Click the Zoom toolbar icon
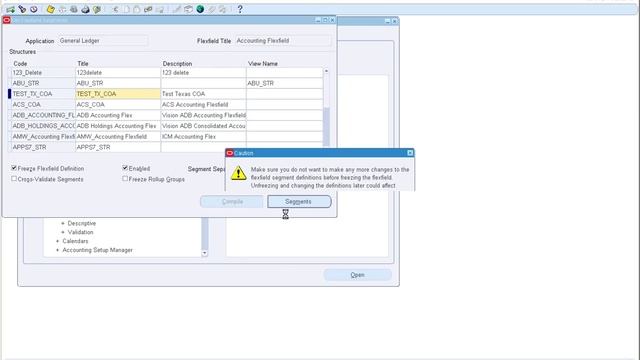Viewport: 640px width, 360px height. pyautogui.click(x=188, y=9)
